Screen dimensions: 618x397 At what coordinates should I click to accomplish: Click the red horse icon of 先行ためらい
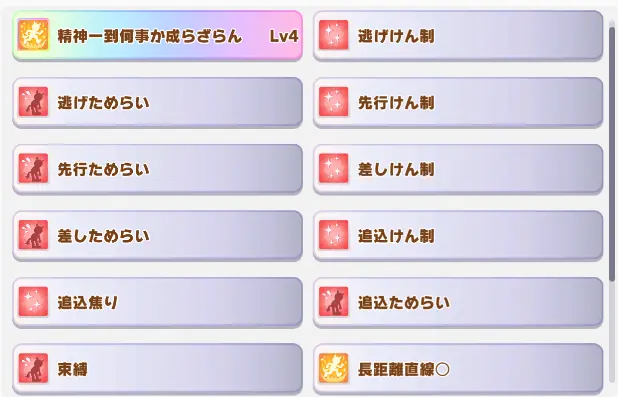[34, 168]
